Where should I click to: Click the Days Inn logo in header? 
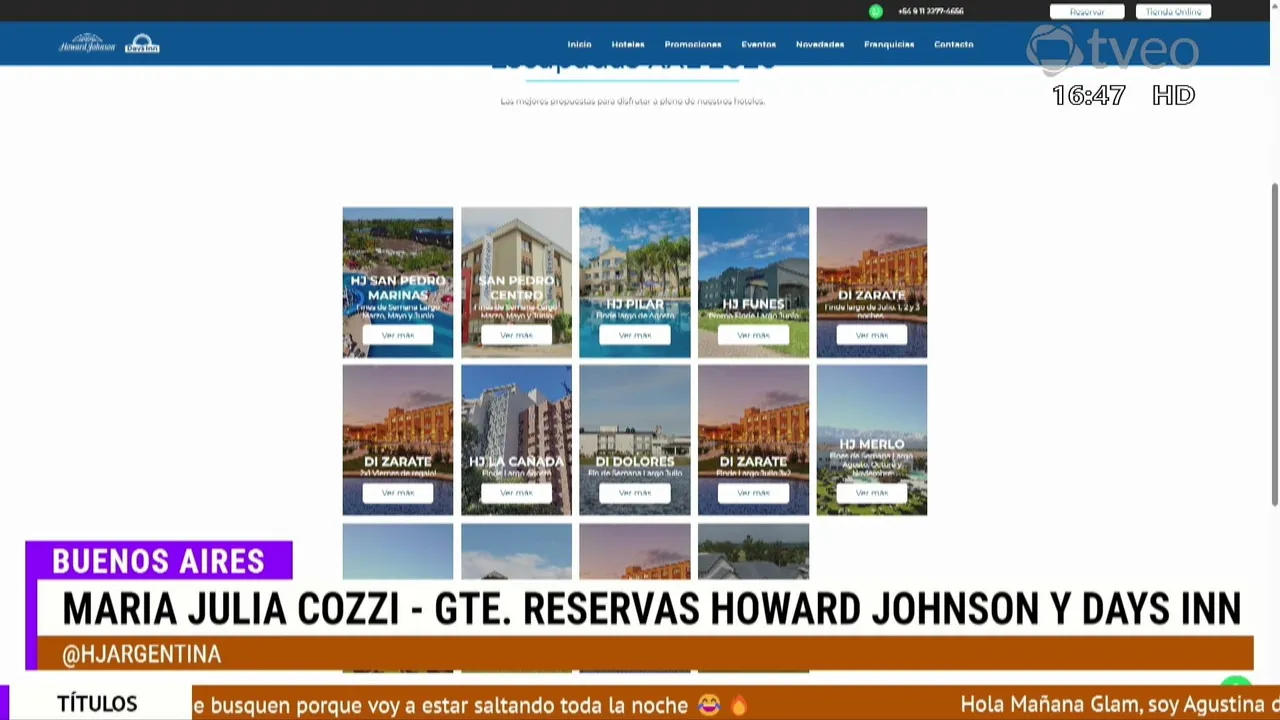[142, 44]
